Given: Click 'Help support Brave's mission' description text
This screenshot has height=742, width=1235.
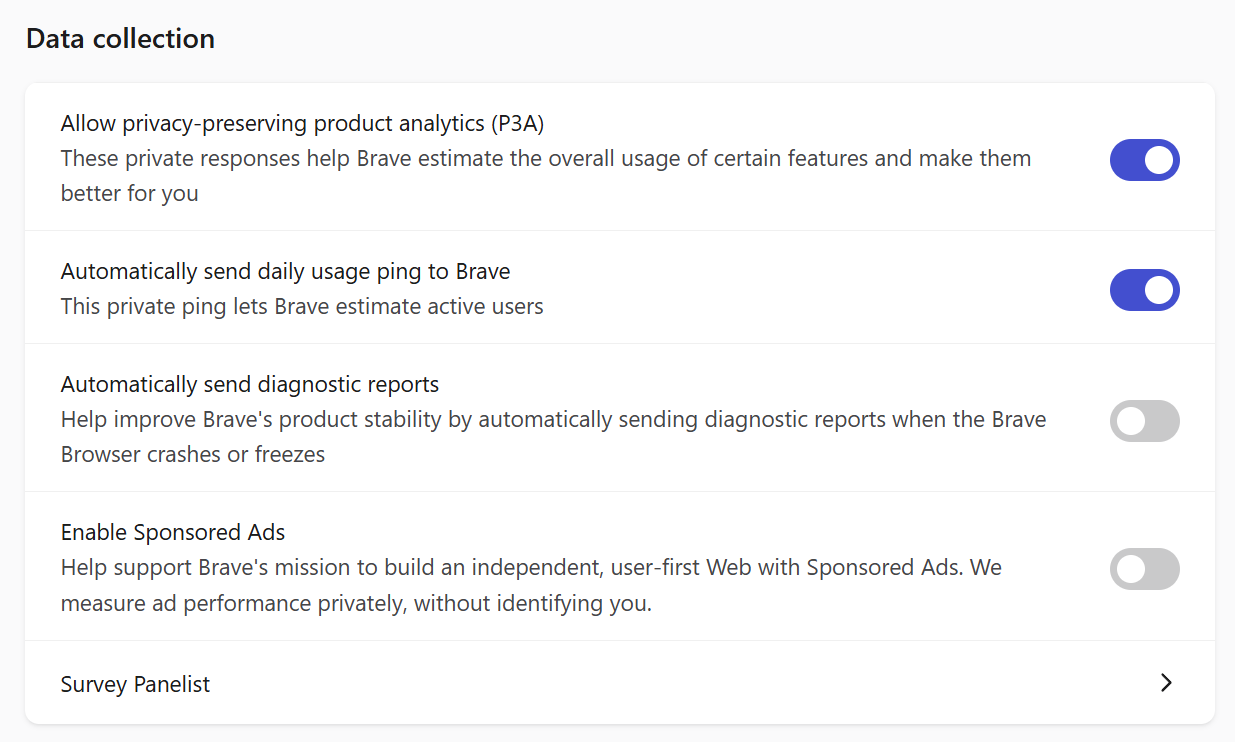Looking at the screenshot, I should tap(531, 585).
